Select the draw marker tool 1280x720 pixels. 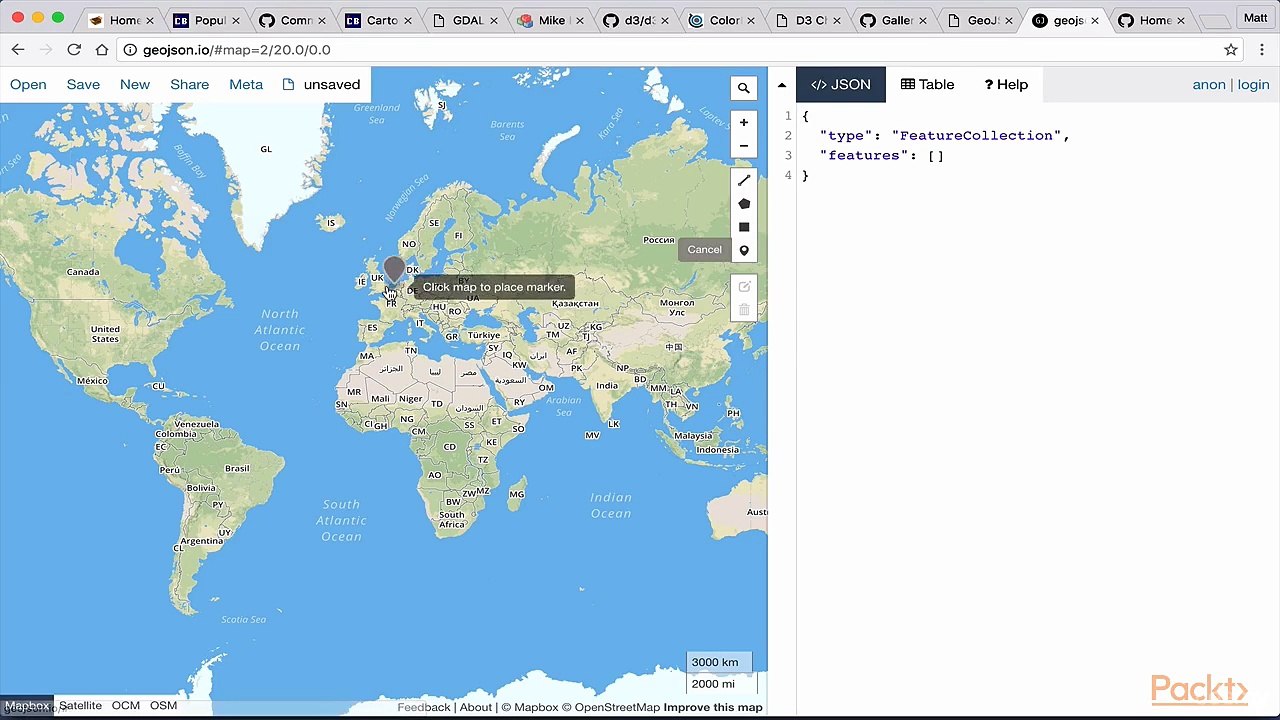pos(743,250)
